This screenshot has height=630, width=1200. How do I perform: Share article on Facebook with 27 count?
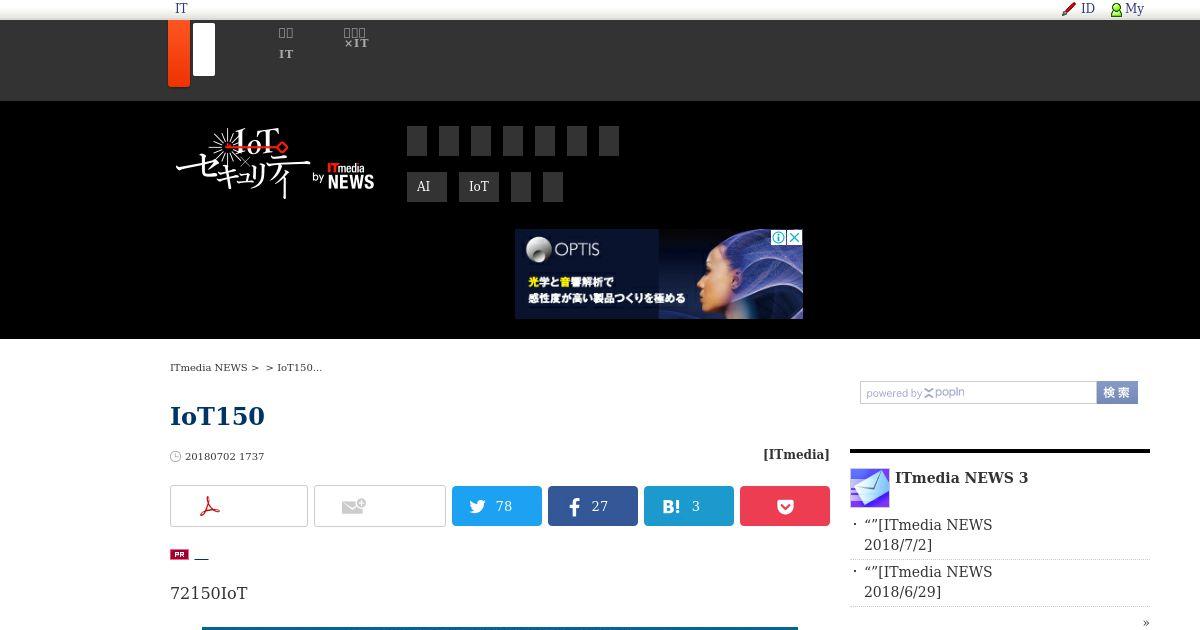[x=593, y=506]
